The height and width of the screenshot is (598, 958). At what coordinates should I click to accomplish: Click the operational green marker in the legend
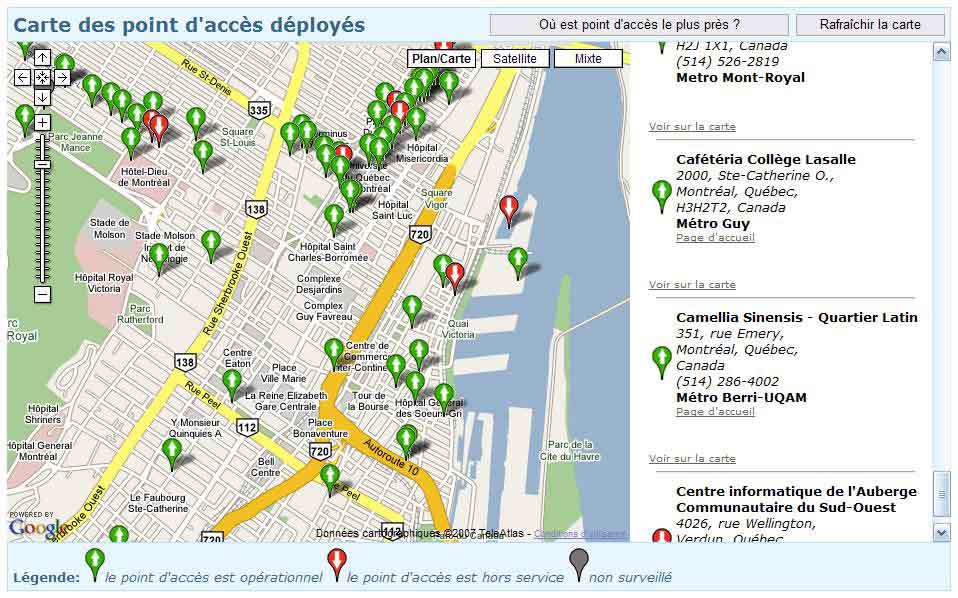coord(95,563)
